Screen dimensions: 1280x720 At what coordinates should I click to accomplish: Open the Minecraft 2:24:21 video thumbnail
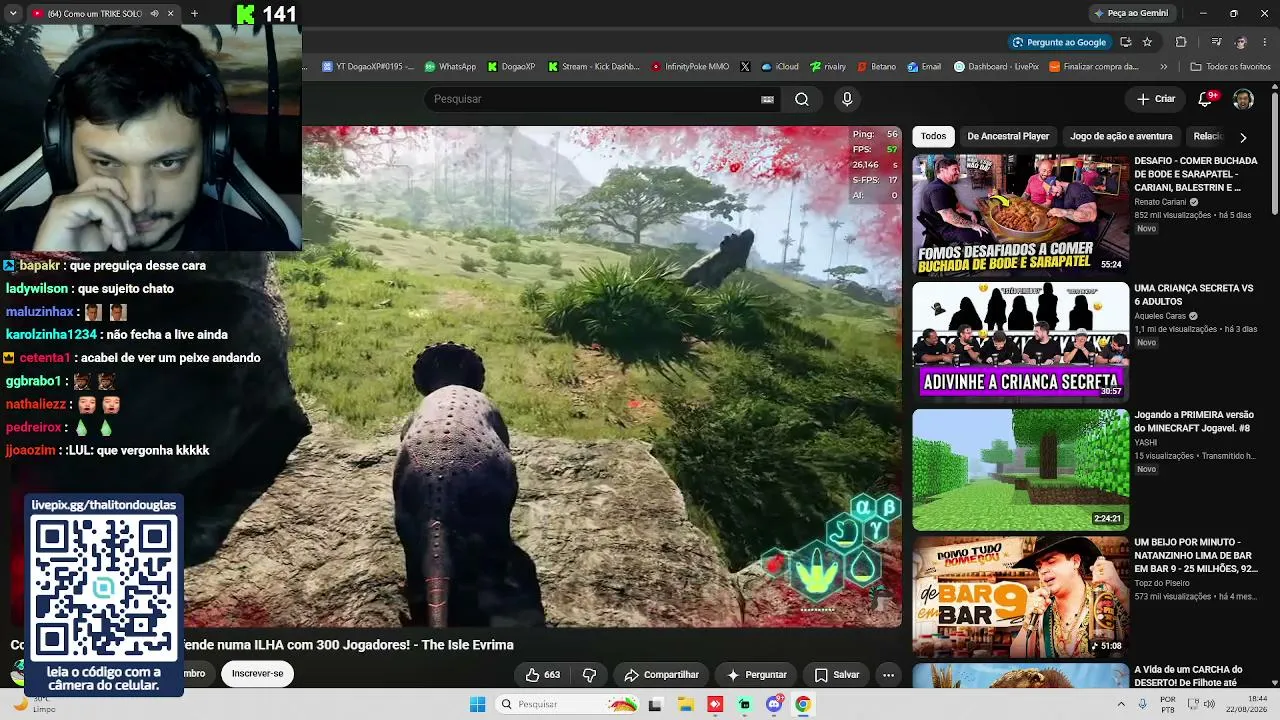1020,469
